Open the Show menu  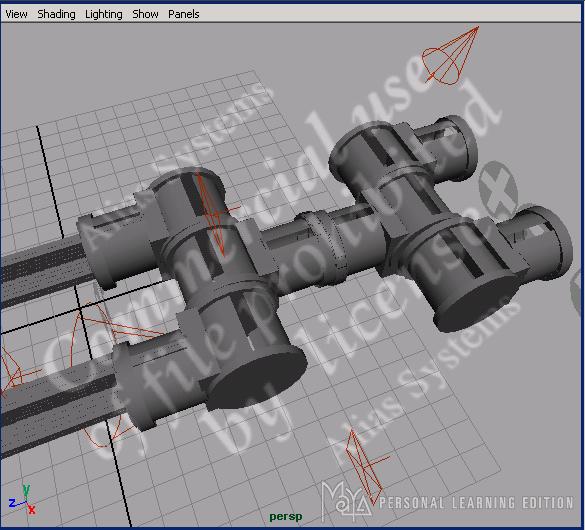(146, 14)
